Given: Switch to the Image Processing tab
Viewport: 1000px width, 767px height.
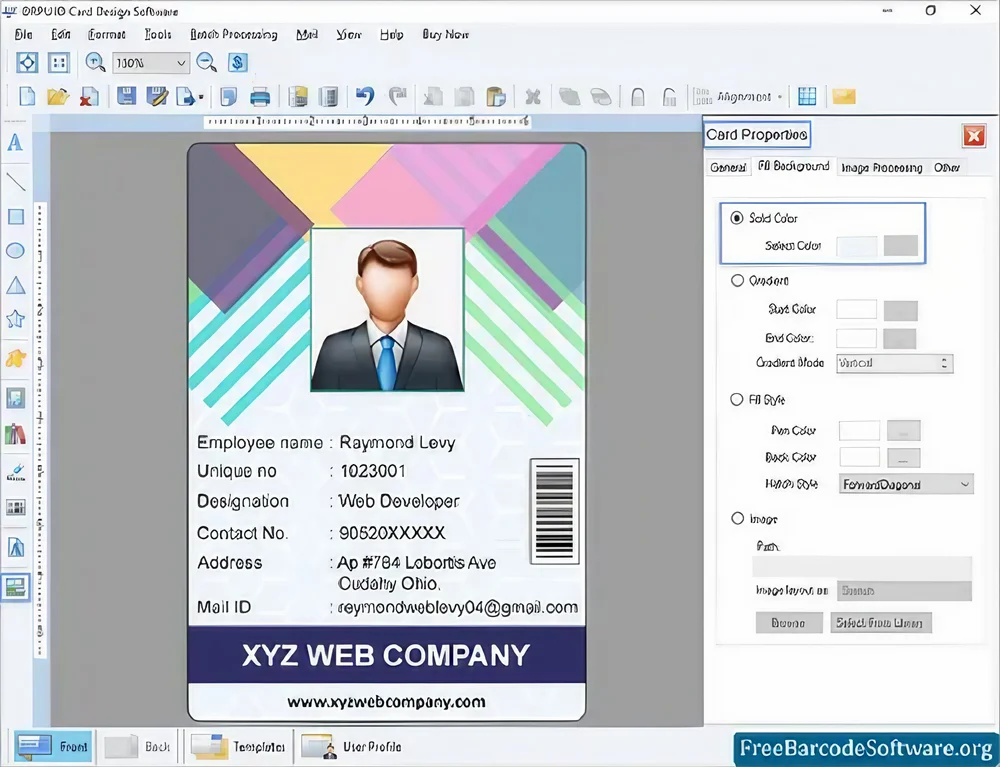Looking at the screenshot, I should (x=881, y=167).
